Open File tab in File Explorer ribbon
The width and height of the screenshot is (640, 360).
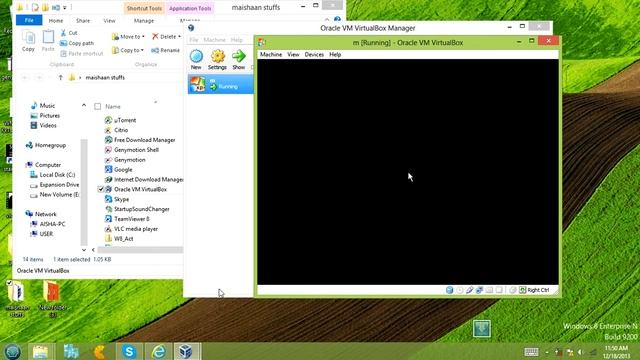click(x=29, y=20)
